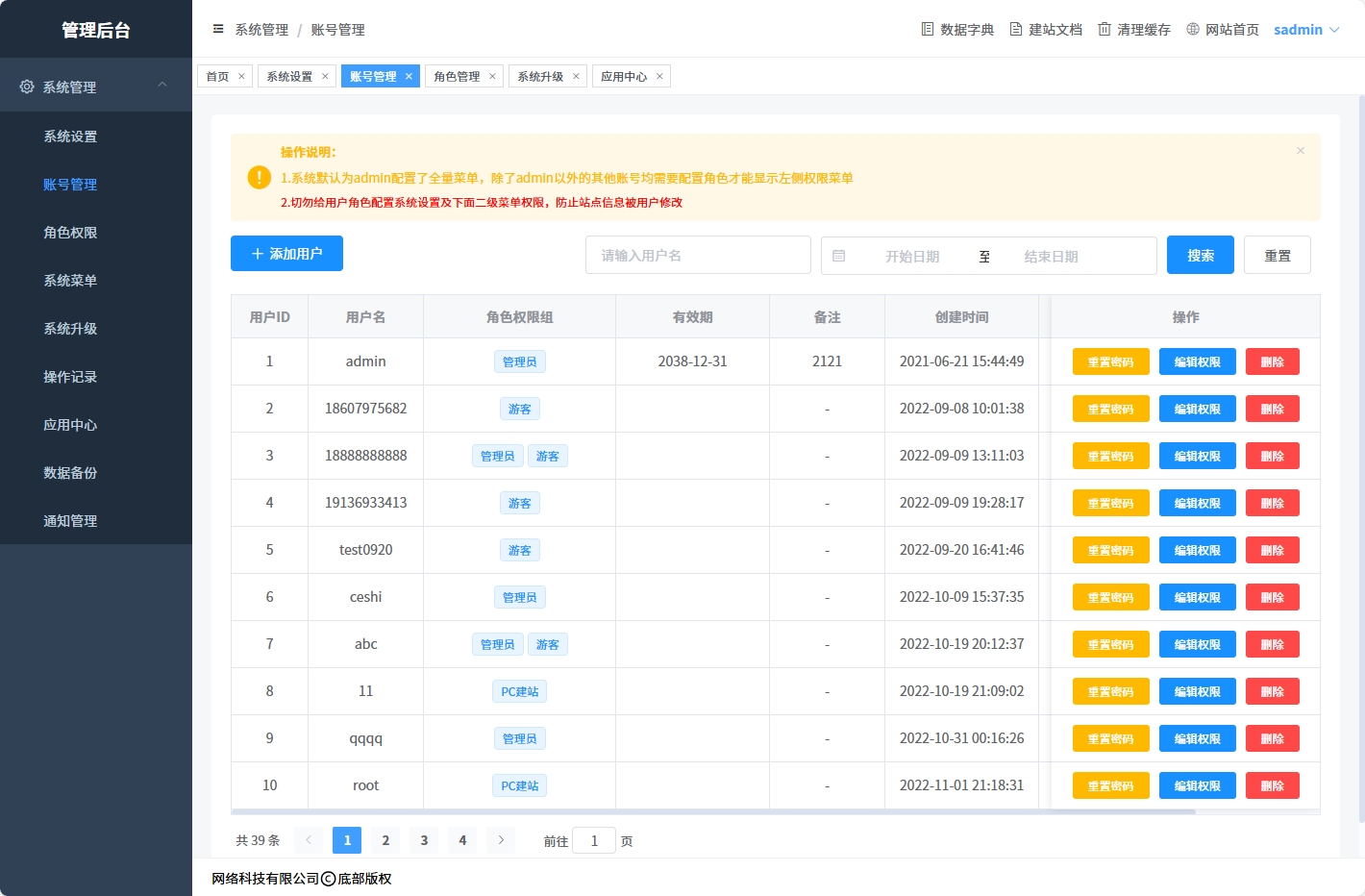Delete the user with ID 8
1365x896 pixels.
tap(1273, 691)
